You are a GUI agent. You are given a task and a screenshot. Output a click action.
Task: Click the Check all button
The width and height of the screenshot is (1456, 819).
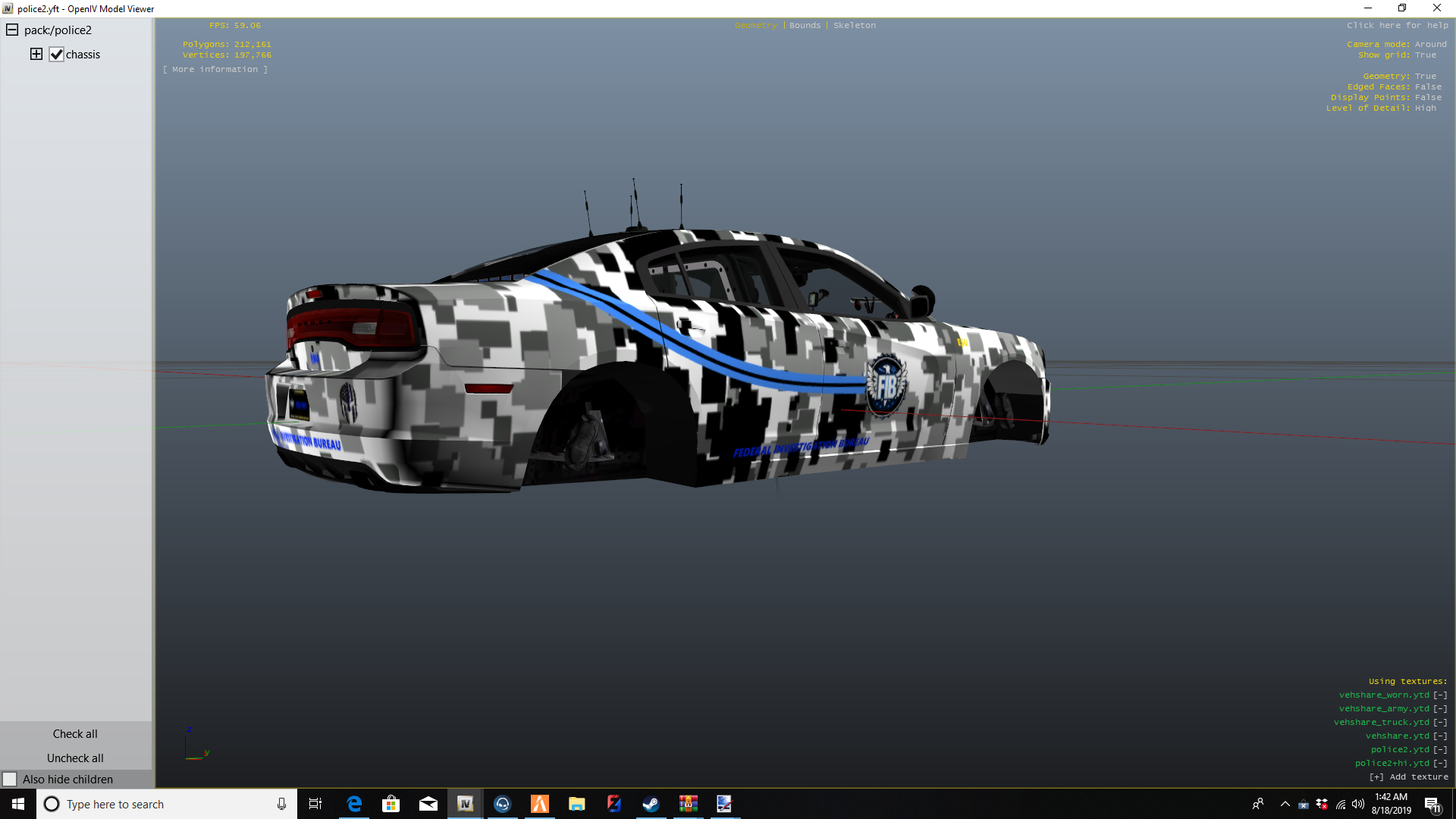click(x=75, y=734)
